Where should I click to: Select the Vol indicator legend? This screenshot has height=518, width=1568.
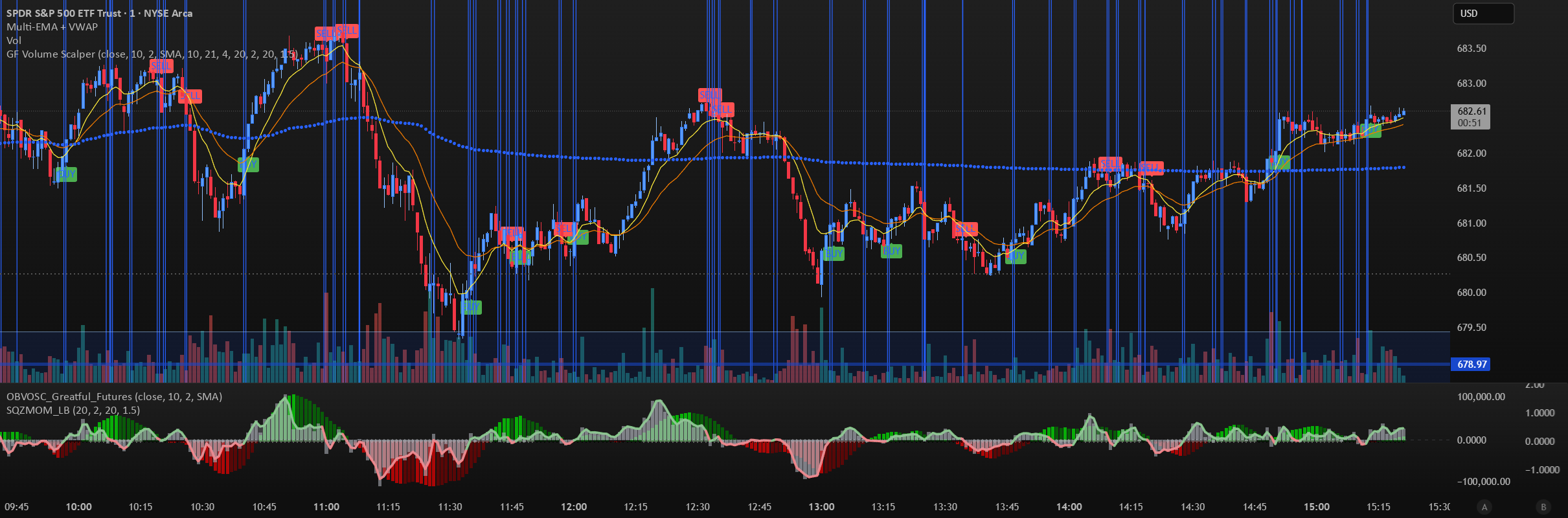coord(14,40)
